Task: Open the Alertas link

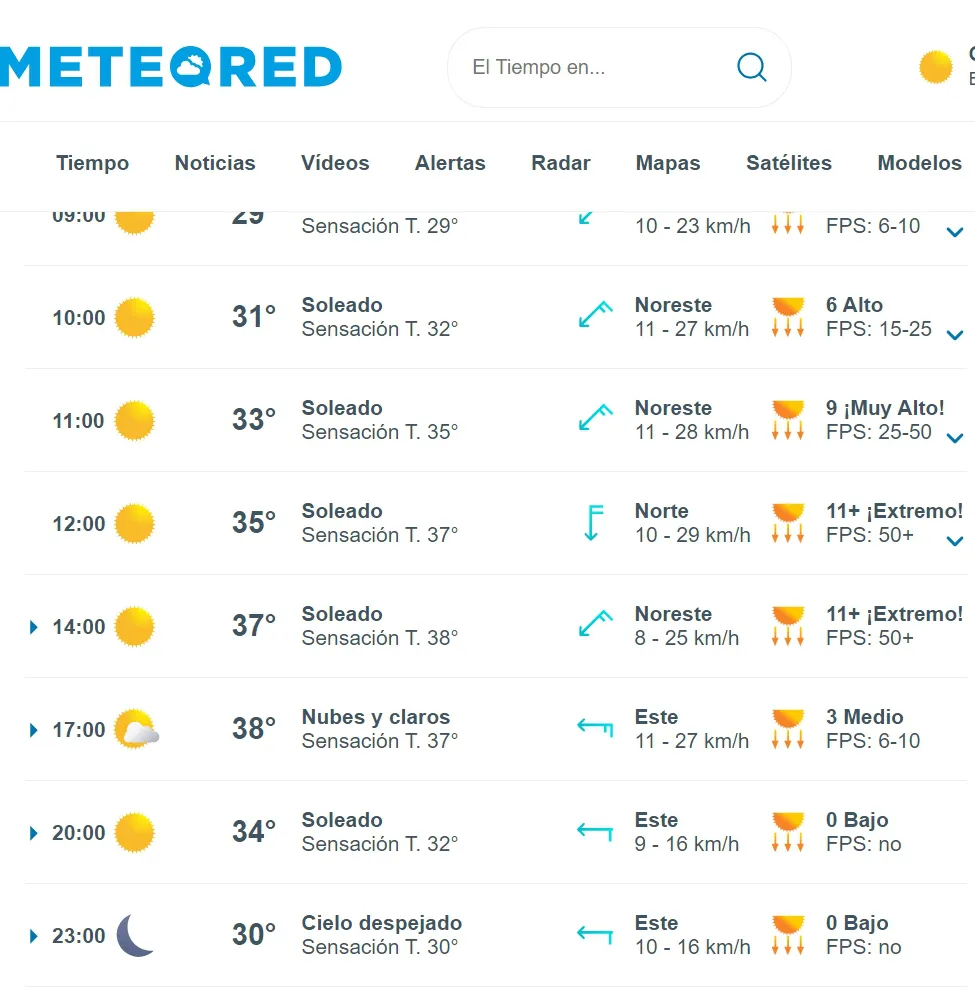Action: coord(450,163)
